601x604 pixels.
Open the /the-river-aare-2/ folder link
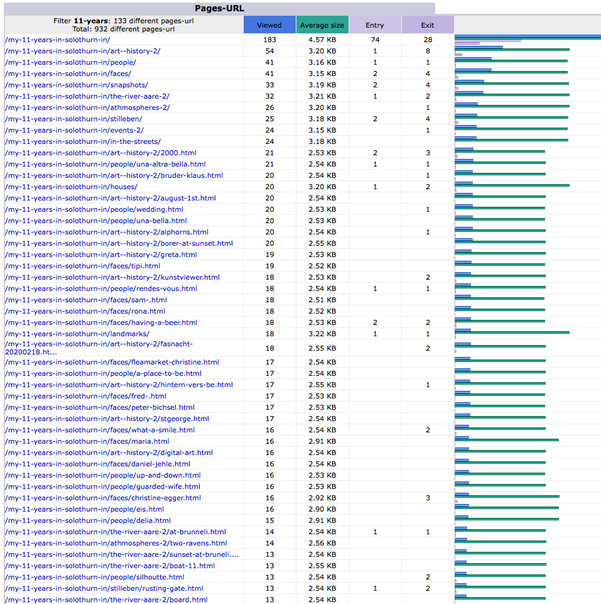[x=87, y=96]
